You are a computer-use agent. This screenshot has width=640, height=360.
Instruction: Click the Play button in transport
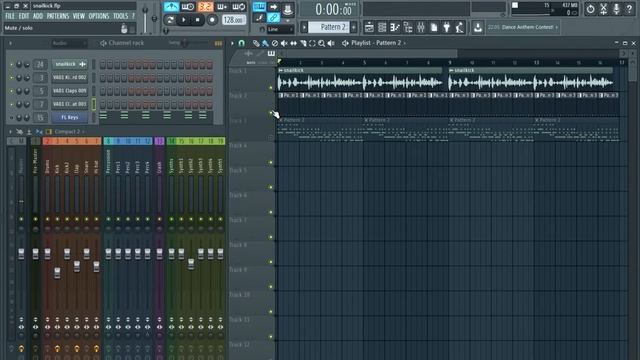(x=184, y=20)
